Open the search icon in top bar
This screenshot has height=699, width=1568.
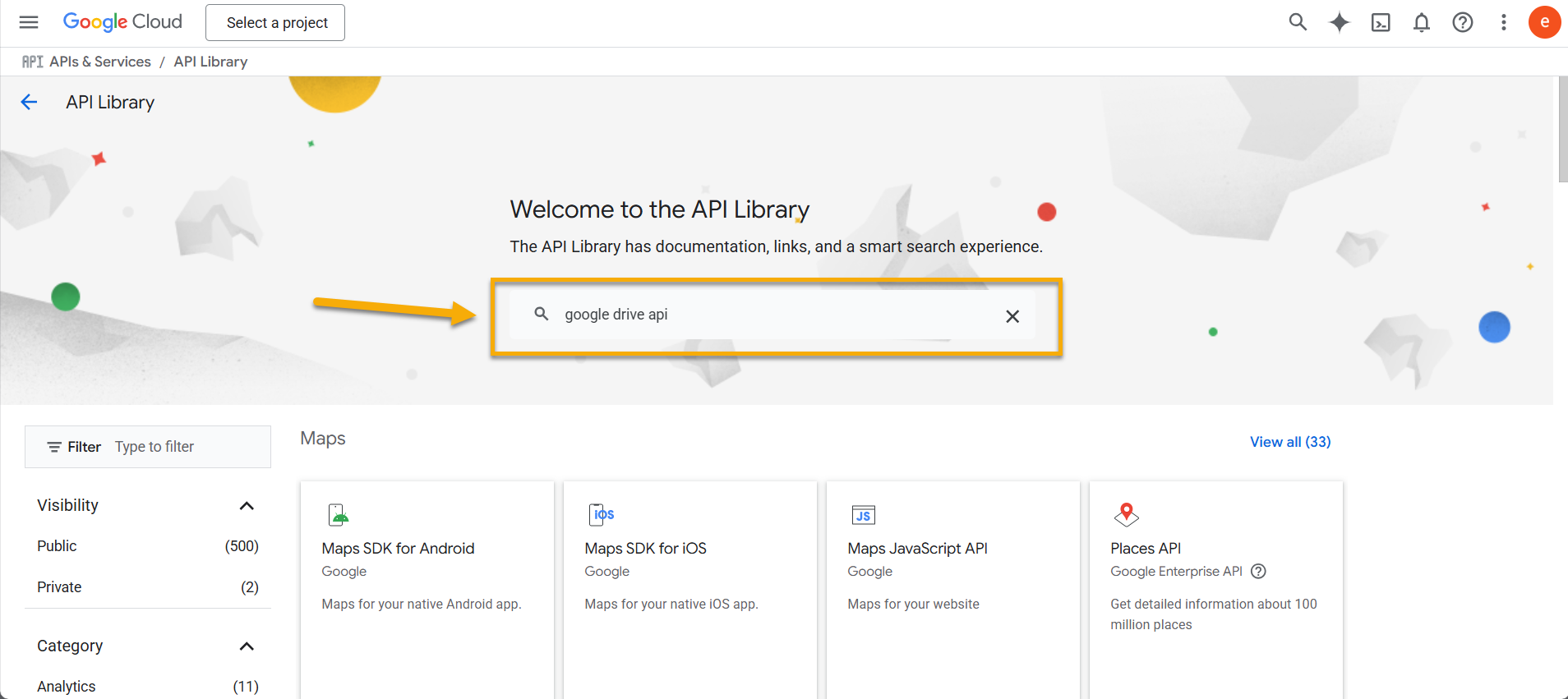pos(1298,22)
